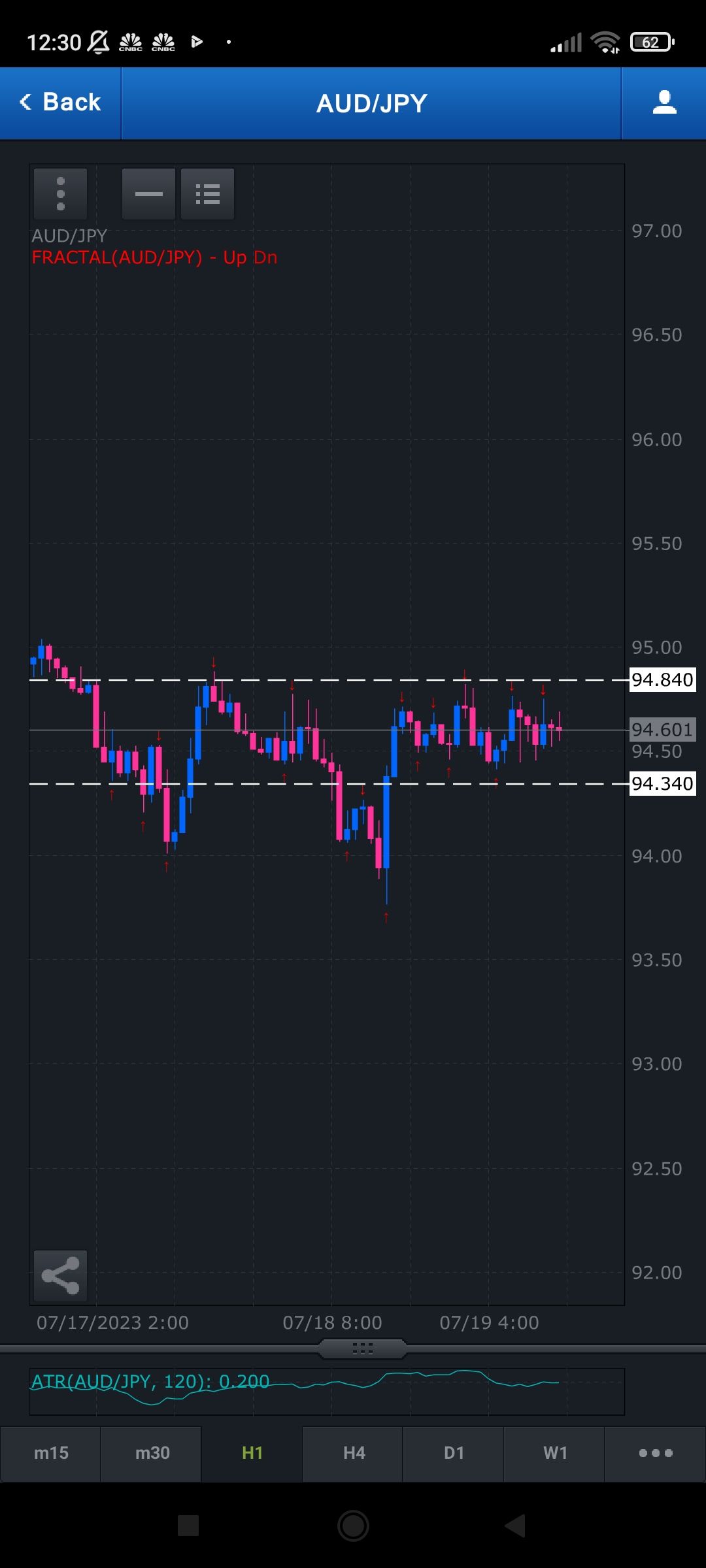The height and width of the screenshot is (1568, 706).
Task: Expand more timeframes with the ellipsis
Action: 656,1452
